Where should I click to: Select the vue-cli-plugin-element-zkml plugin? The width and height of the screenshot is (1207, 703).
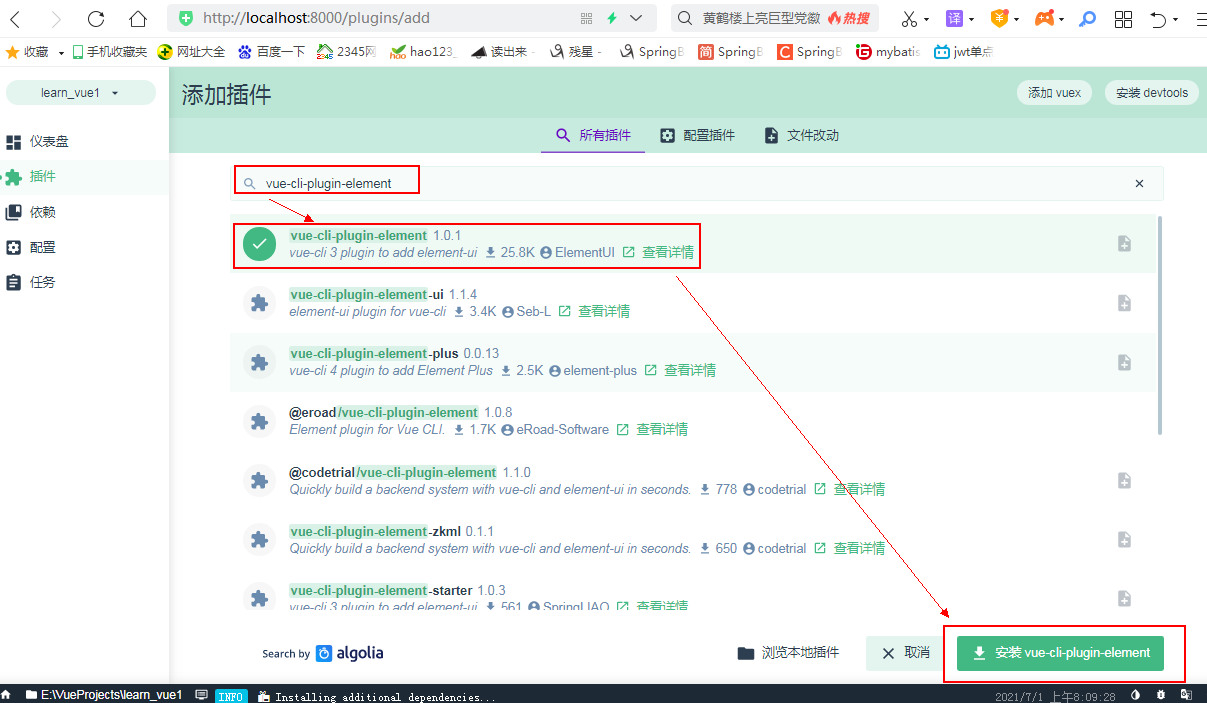(693, 539)
